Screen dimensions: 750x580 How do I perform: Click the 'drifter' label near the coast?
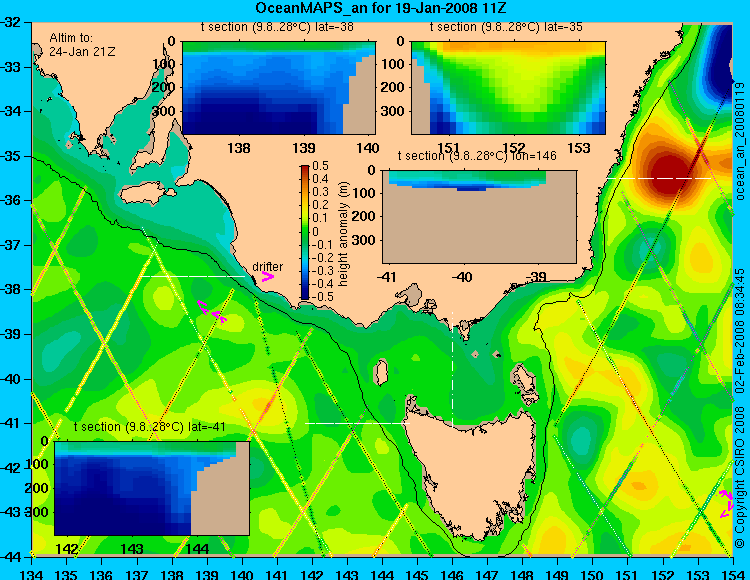[267, 267]
